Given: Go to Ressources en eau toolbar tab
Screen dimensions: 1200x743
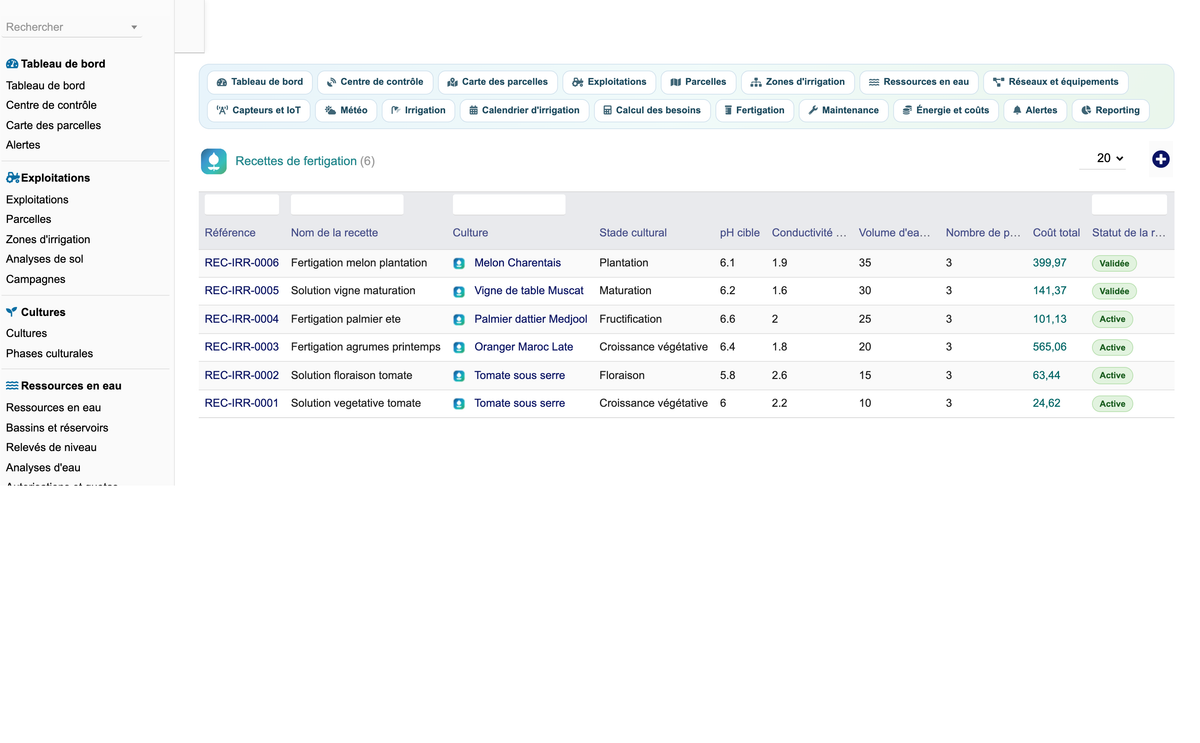Looking at the screenshot, I should pyautogui.click(x=919, y=82).
